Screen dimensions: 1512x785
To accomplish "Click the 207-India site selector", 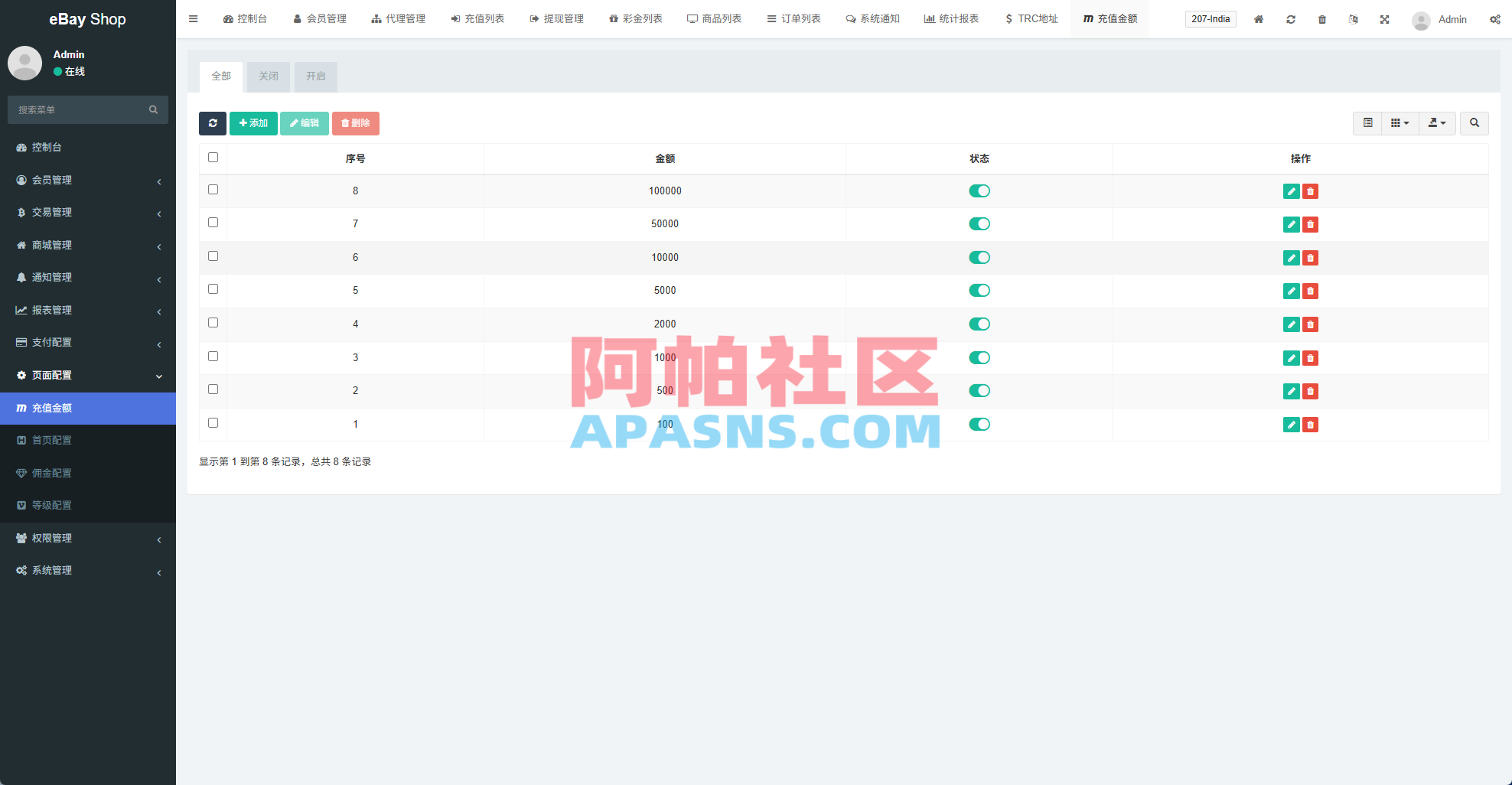I will (1211, 19).
